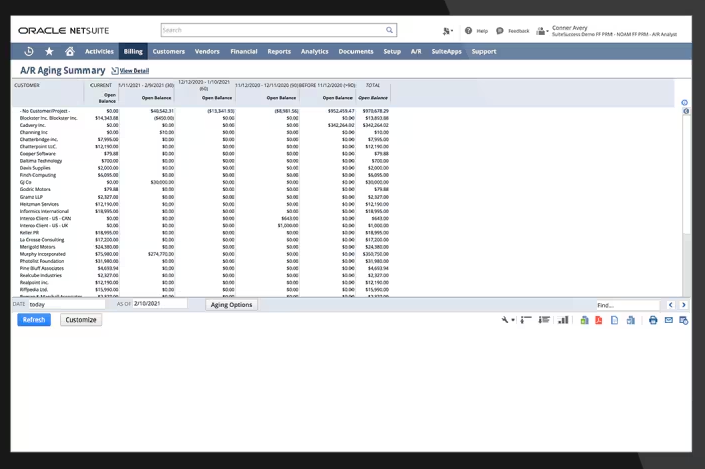The image size is (705, 469).
Task: Schedule the report calendar-clock icon
Action: 683,320
